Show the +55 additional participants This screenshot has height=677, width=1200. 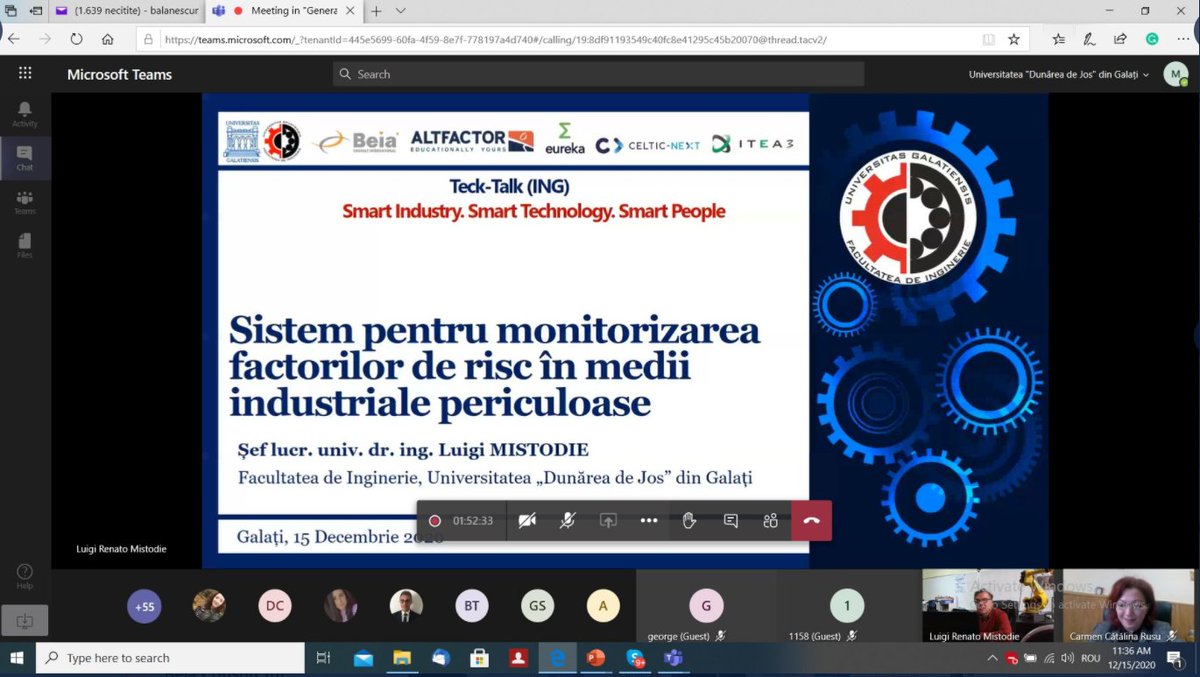145,606
